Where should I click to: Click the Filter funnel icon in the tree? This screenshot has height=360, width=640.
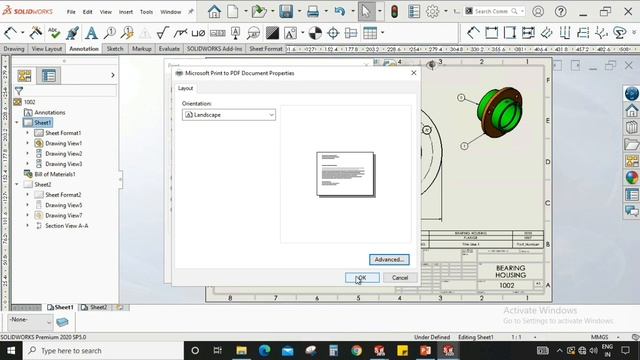point(19,91)
